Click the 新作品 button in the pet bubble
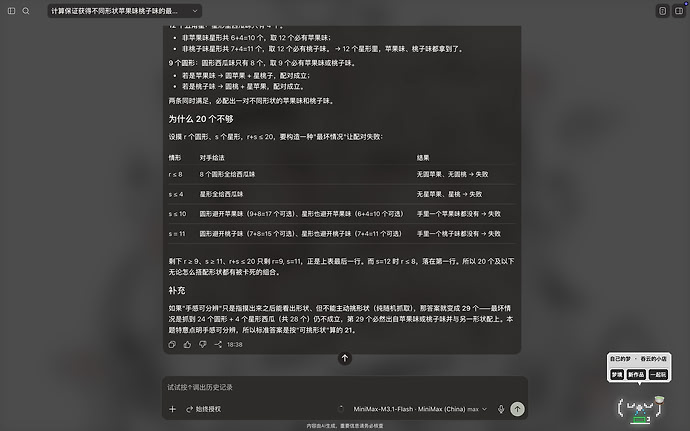The width and height of the screenshot is (690, 431). [x=636, y=375]
